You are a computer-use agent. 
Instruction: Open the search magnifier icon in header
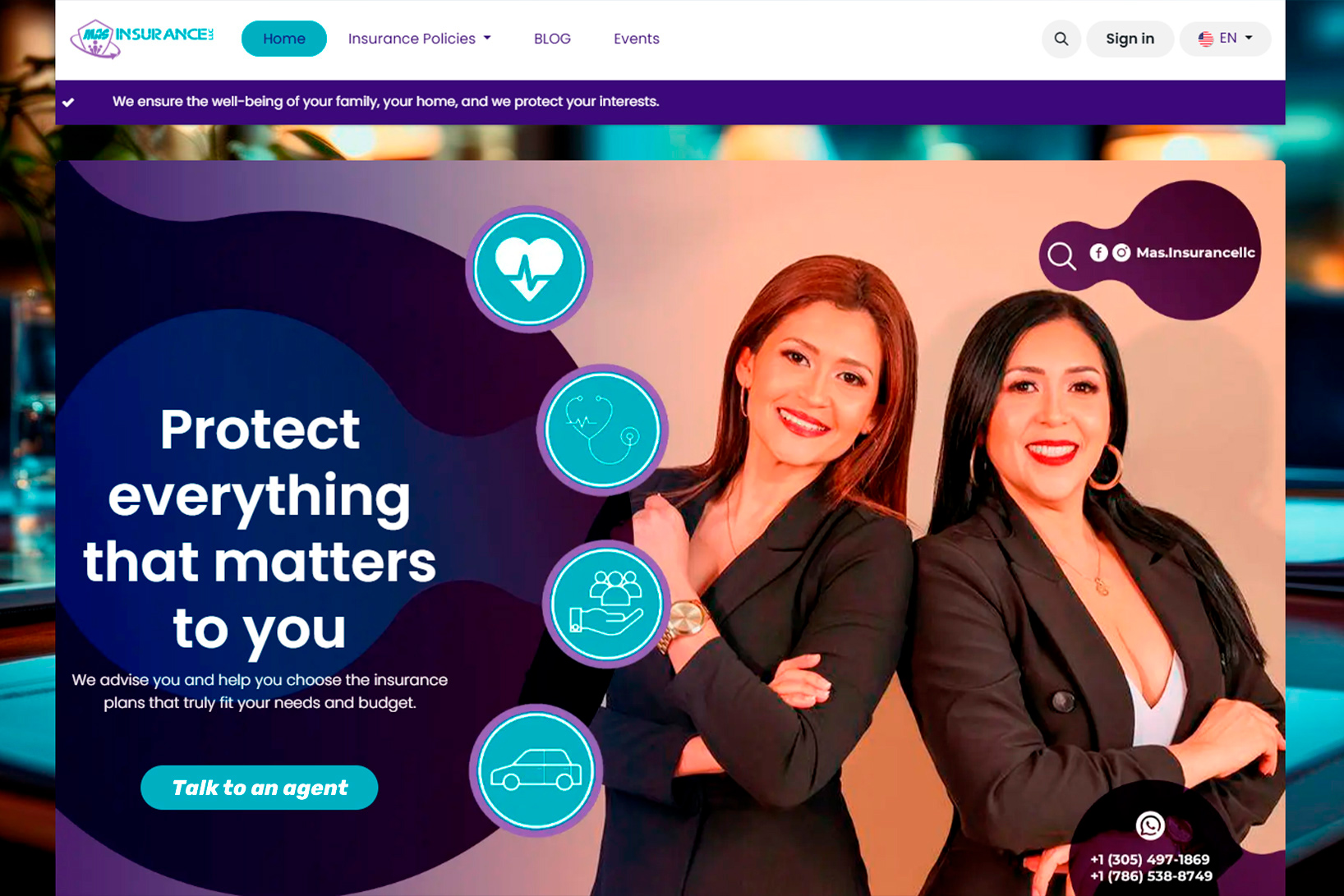(1061, 39)
